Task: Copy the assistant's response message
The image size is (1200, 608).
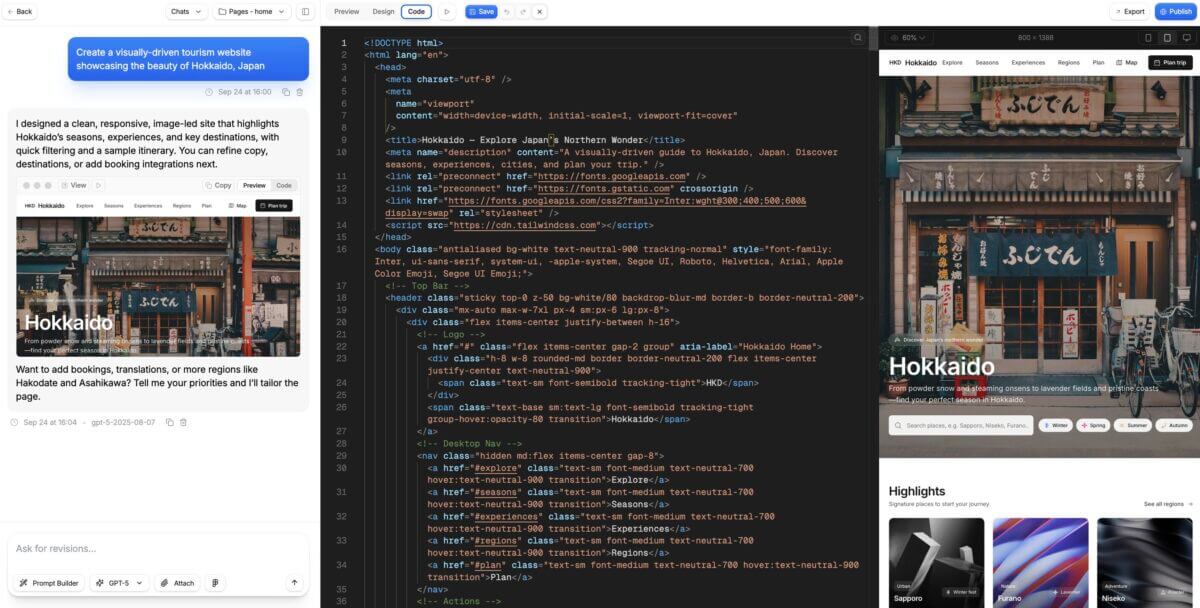Action: 169,423
